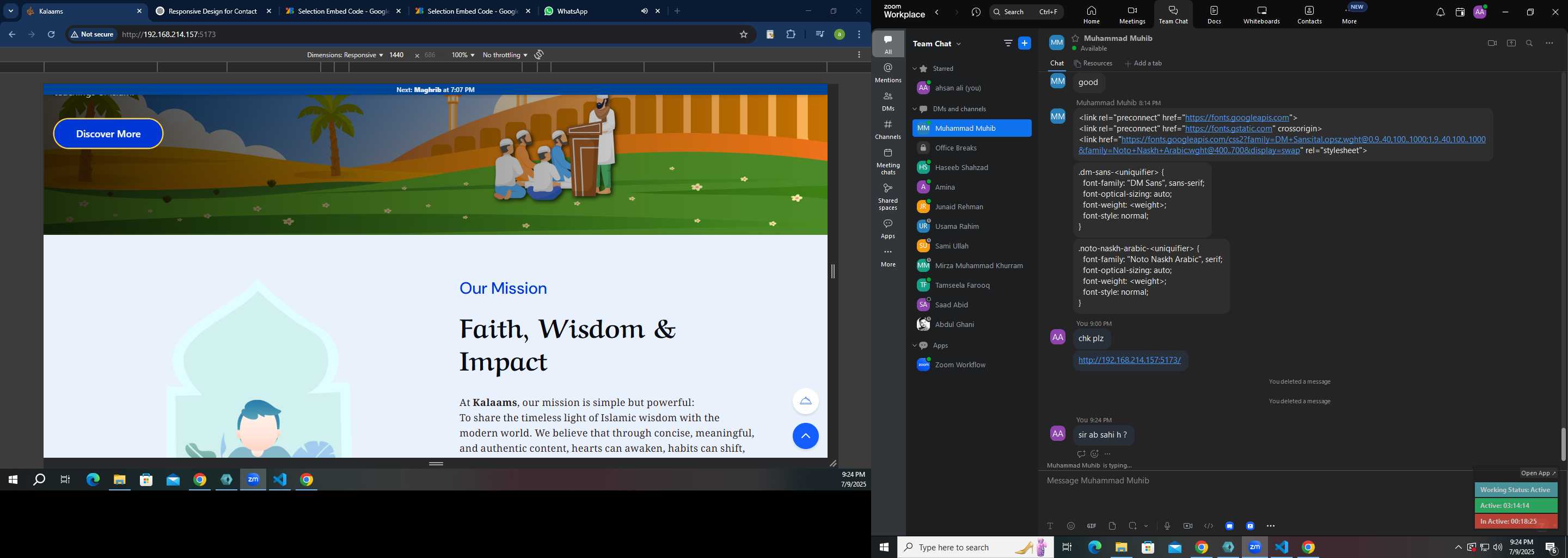This screenshot has height=558, width=1568.
Task: Open the AA profile avatar in Zoom
Action: coord(1480,12)
